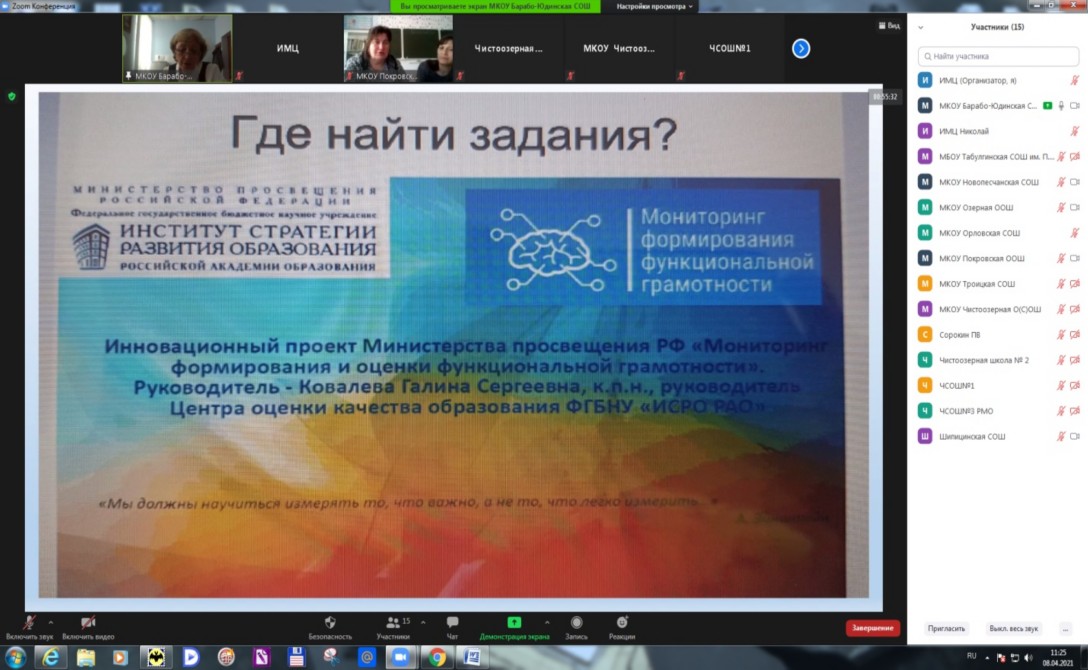The width and height of the screenshot is (1088, 670).
Task: Open the Безопасность shield icon
Action: click(x=330, y=622)
